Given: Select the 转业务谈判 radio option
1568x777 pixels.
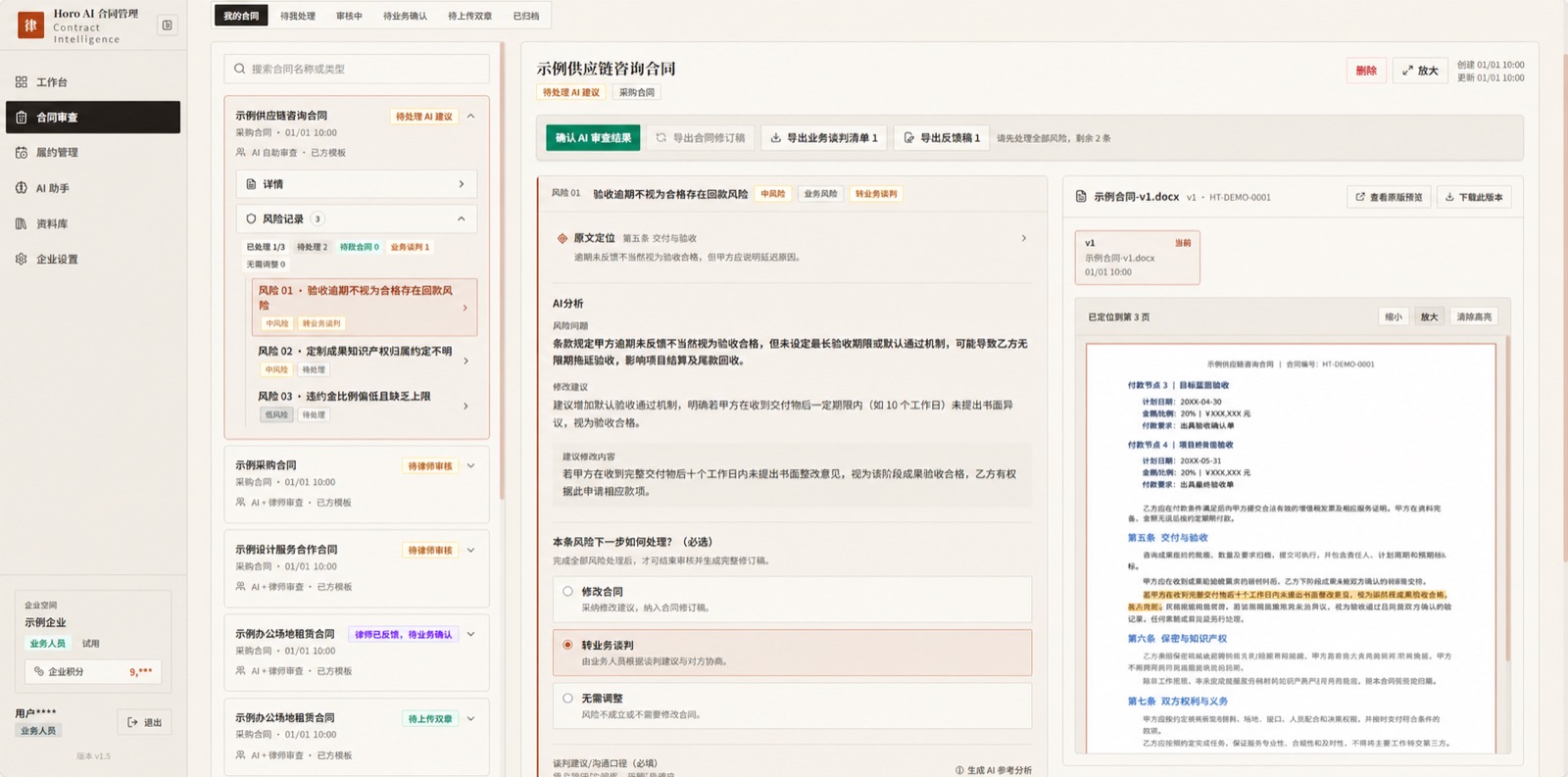Looking at the screenshot, I should 567,645.
